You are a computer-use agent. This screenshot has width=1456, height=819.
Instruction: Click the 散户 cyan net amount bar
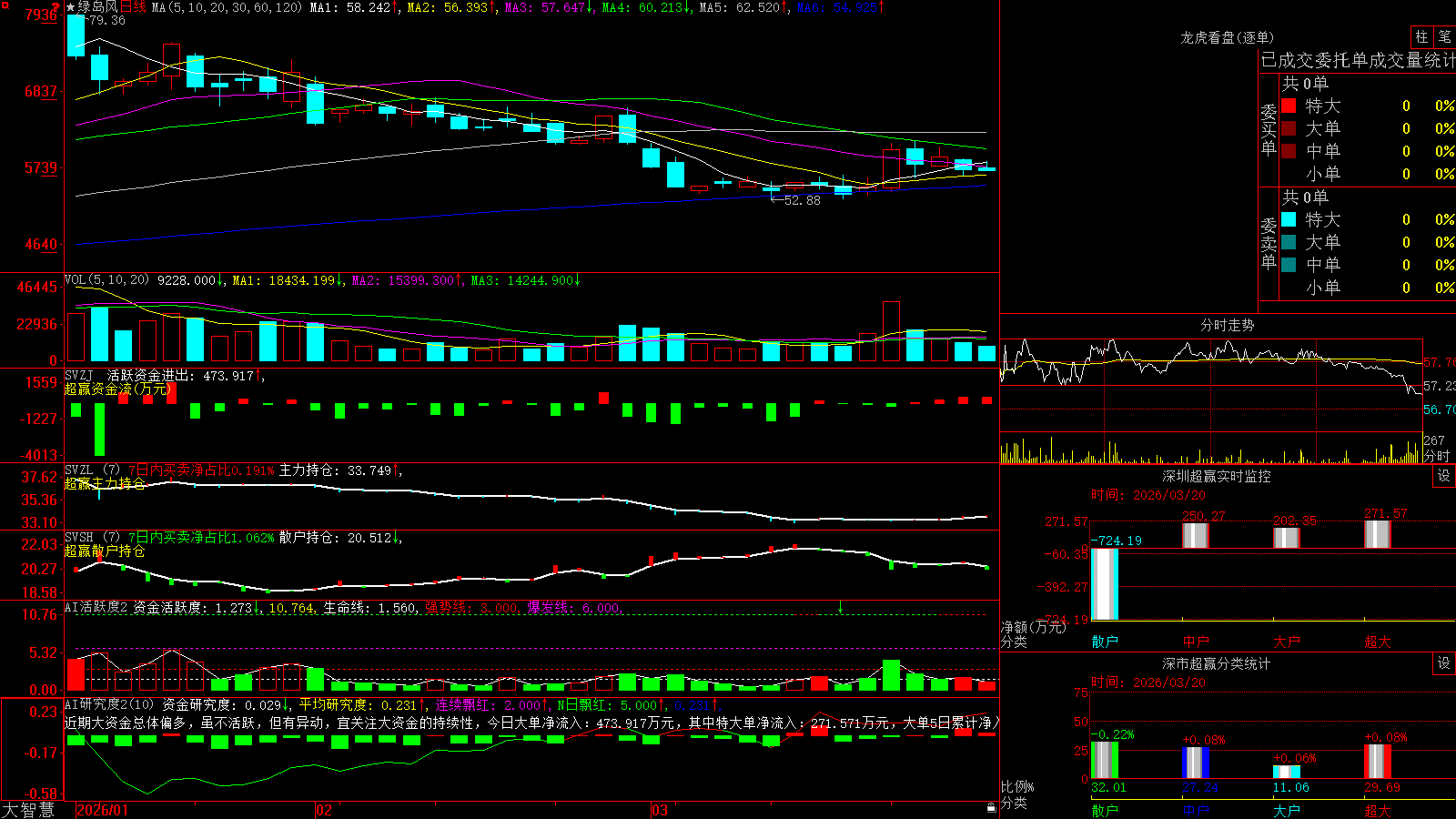[1105, 584]
